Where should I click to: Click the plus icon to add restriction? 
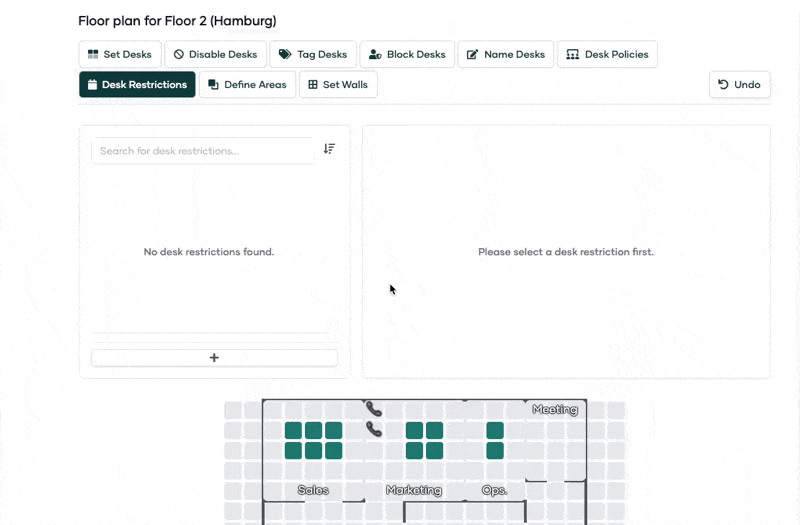(x=214, y=358)
